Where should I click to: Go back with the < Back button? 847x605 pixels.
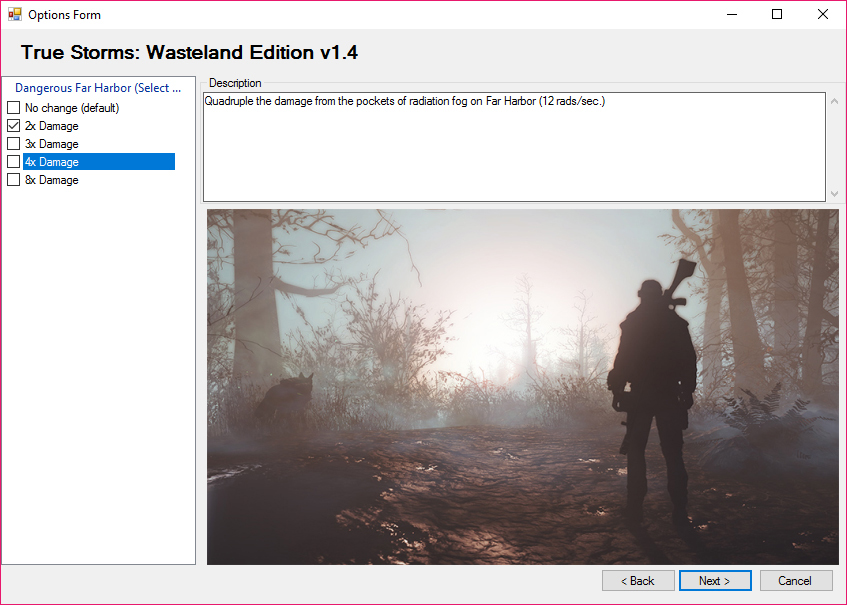point(638,581)
